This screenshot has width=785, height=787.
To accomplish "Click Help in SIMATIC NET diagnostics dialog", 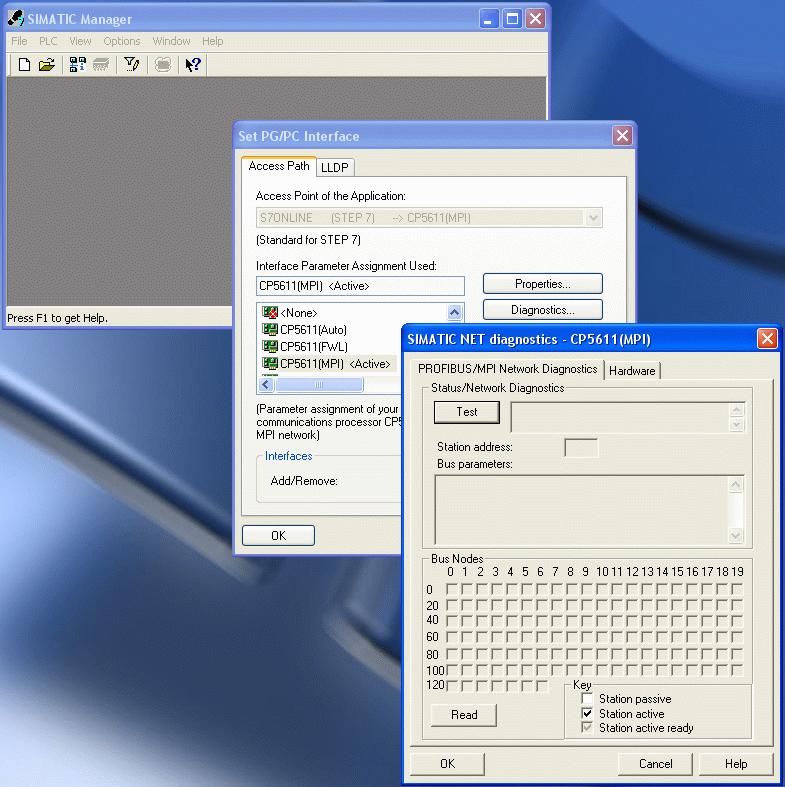I will coord(736,764).
